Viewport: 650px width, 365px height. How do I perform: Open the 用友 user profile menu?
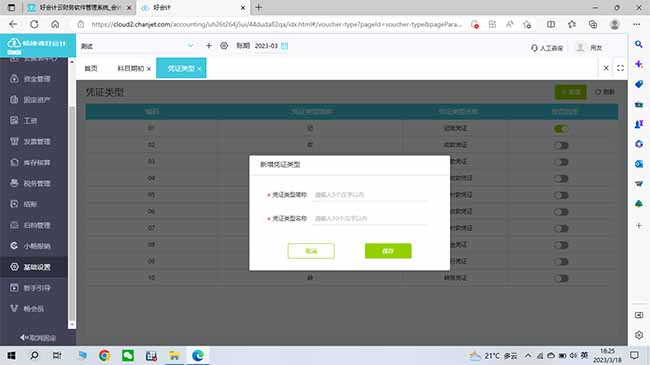589,48
